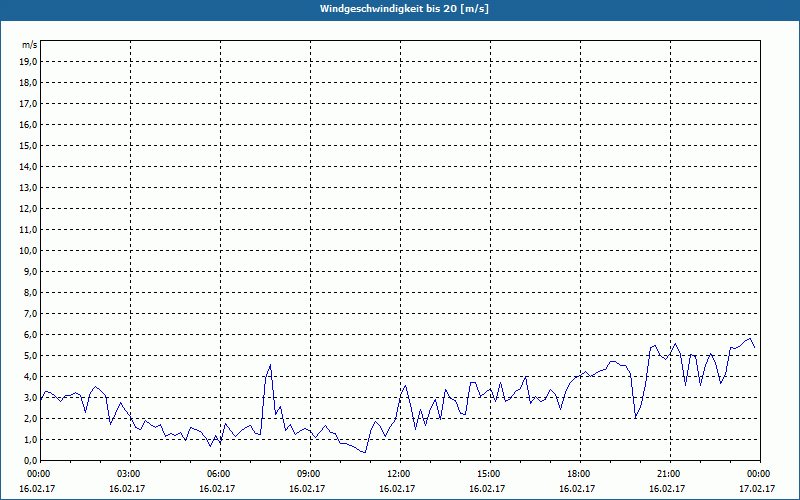This screenshot has height=500, width=800.
Task: Click the "5,0" y-axis label
Action: (31, 356)
